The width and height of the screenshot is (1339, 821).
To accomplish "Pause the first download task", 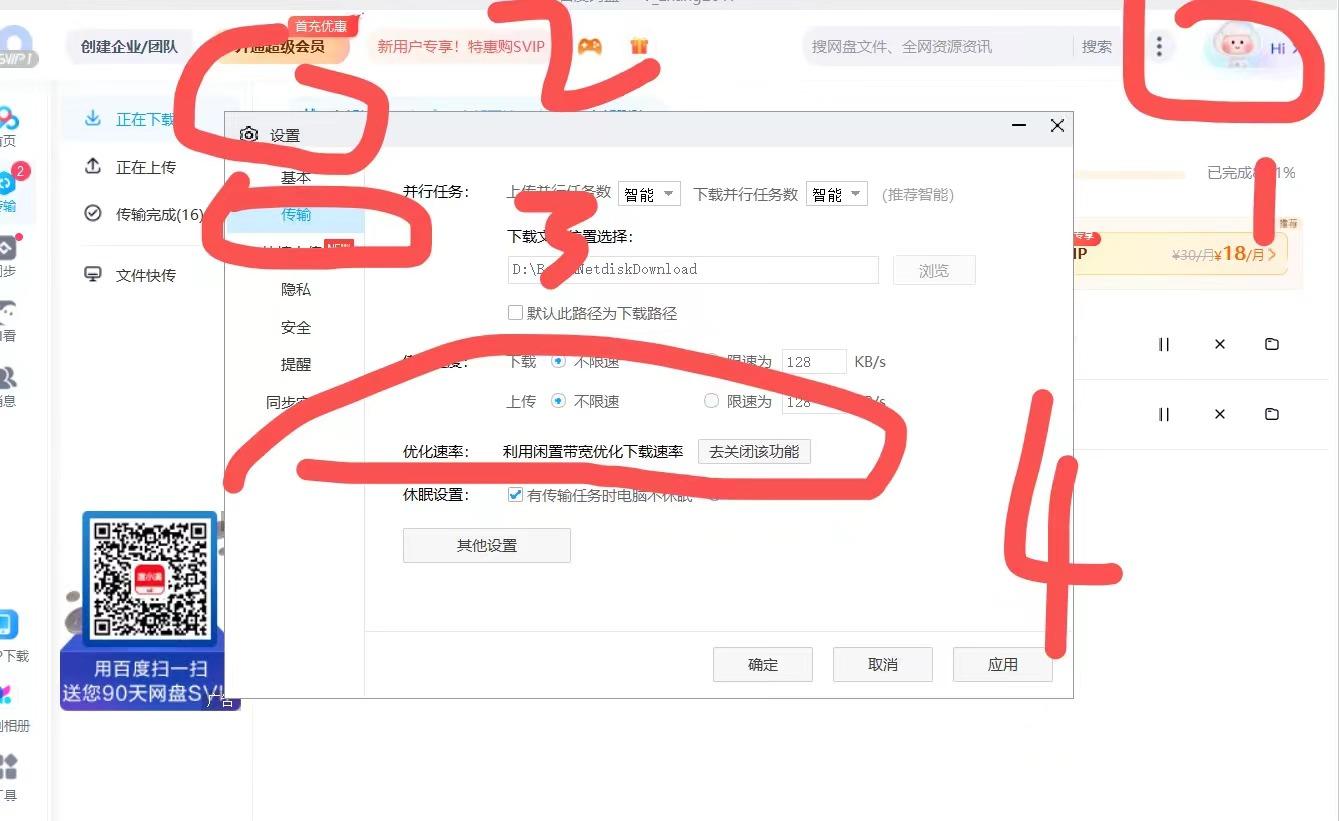I will pos(1164,344).
